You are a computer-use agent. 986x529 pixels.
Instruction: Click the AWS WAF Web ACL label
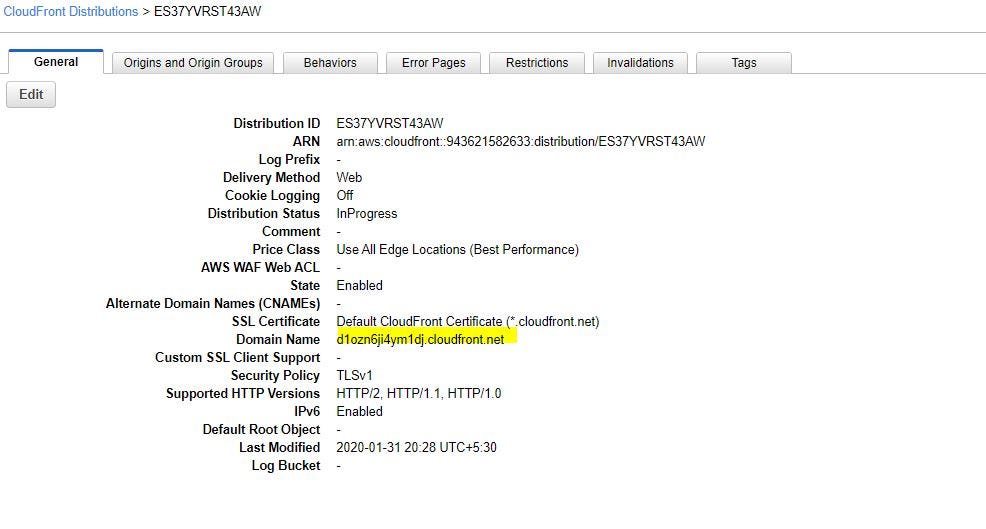tap(260, 267)
